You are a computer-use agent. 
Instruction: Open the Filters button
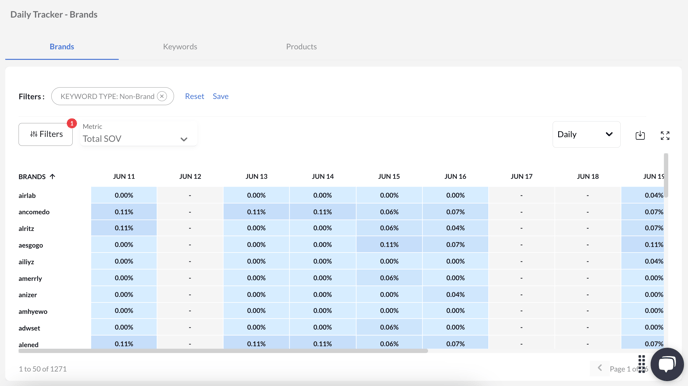pos(46,134)
